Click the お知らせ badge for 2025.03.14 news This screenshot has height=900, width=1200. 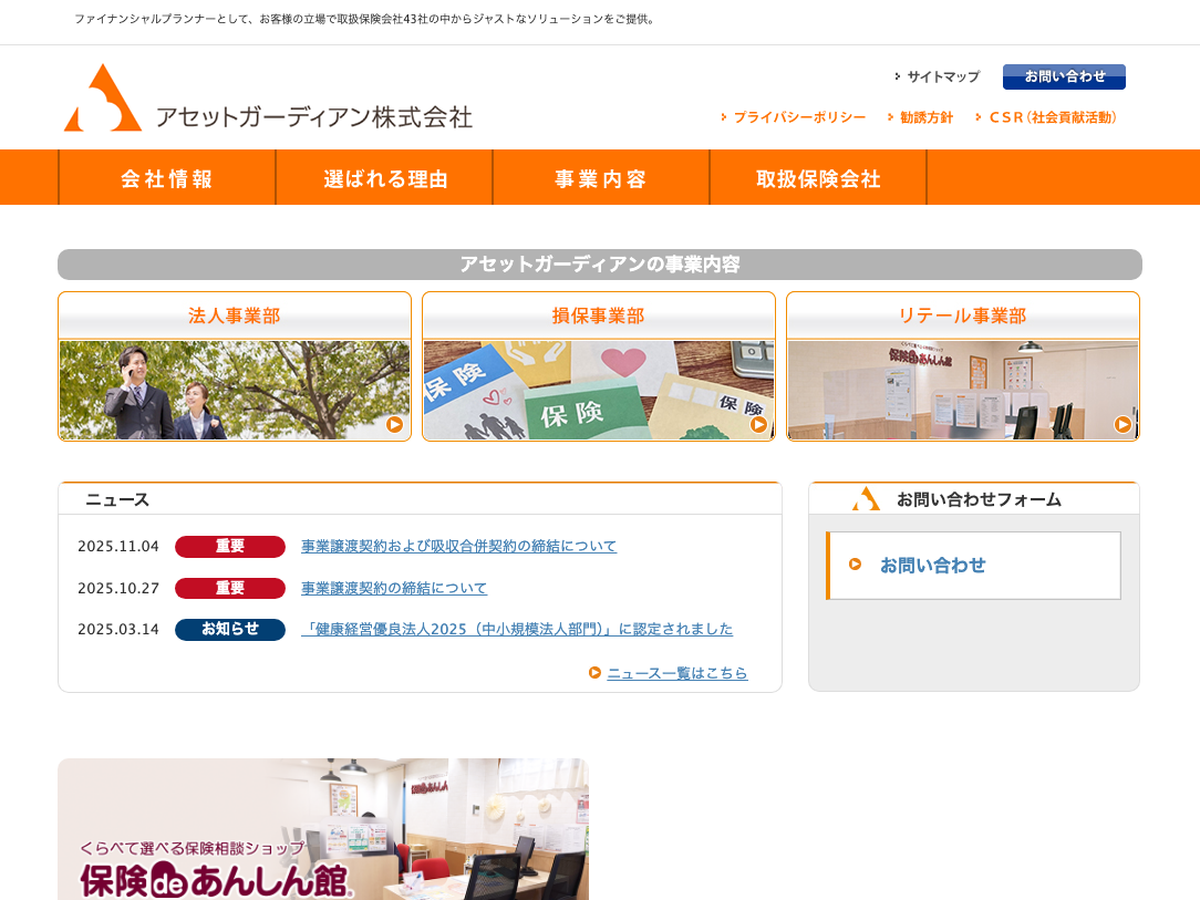point(230,629)
